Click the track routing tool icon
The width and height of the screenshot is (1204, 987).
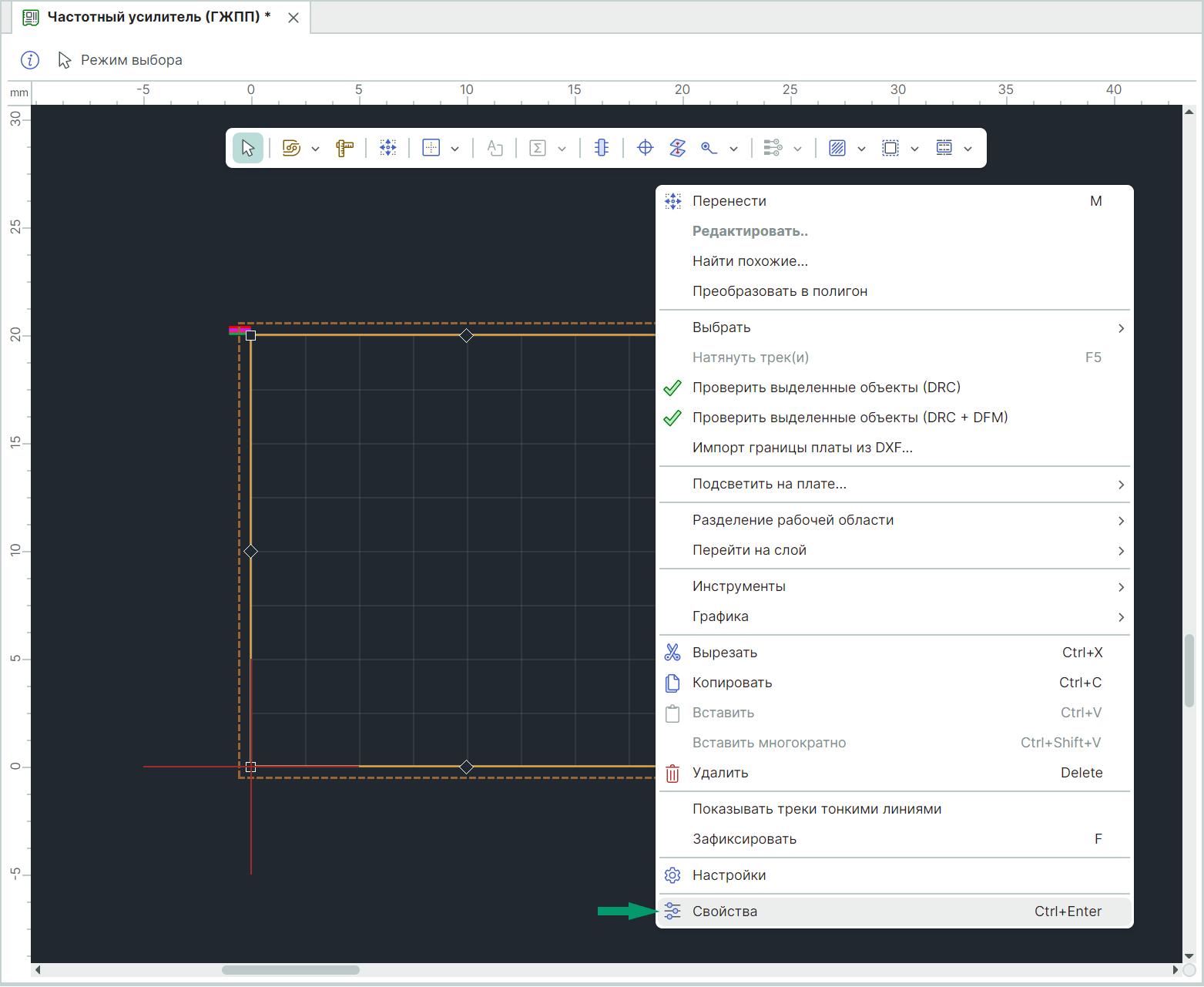coord(291,148)
